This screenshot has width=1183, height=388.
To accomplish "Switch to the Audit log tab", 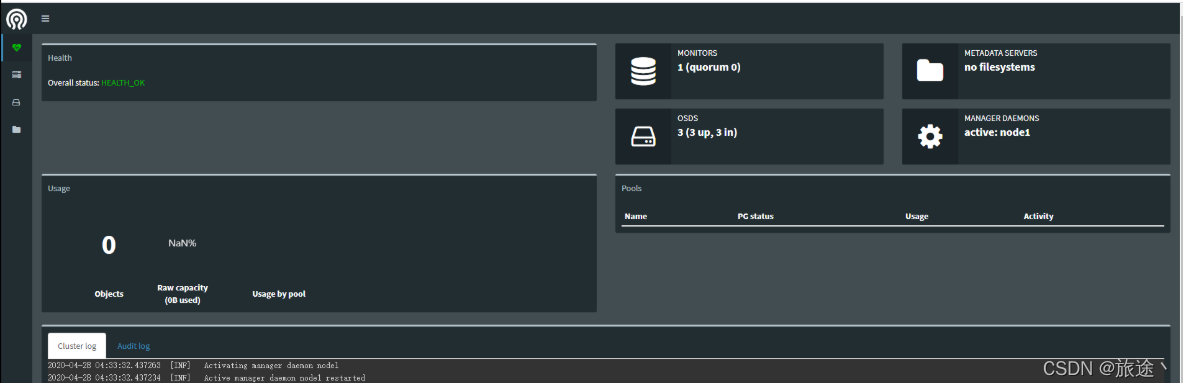I will pyautogui.click(x=134, y=346).
